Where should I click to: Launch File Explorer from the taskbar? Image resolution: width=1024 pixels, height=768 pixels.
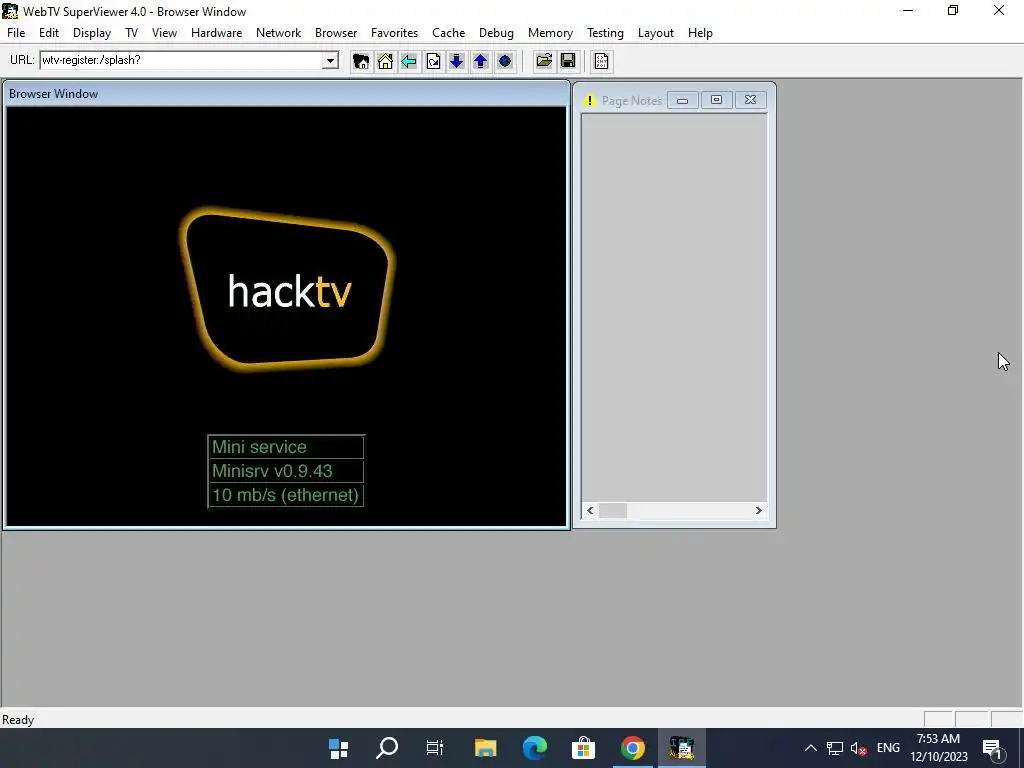(485, 748)
